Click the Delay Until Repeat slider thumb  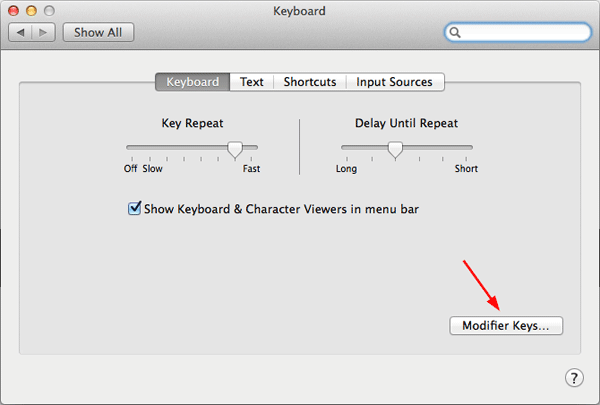[x=395, y=149]
